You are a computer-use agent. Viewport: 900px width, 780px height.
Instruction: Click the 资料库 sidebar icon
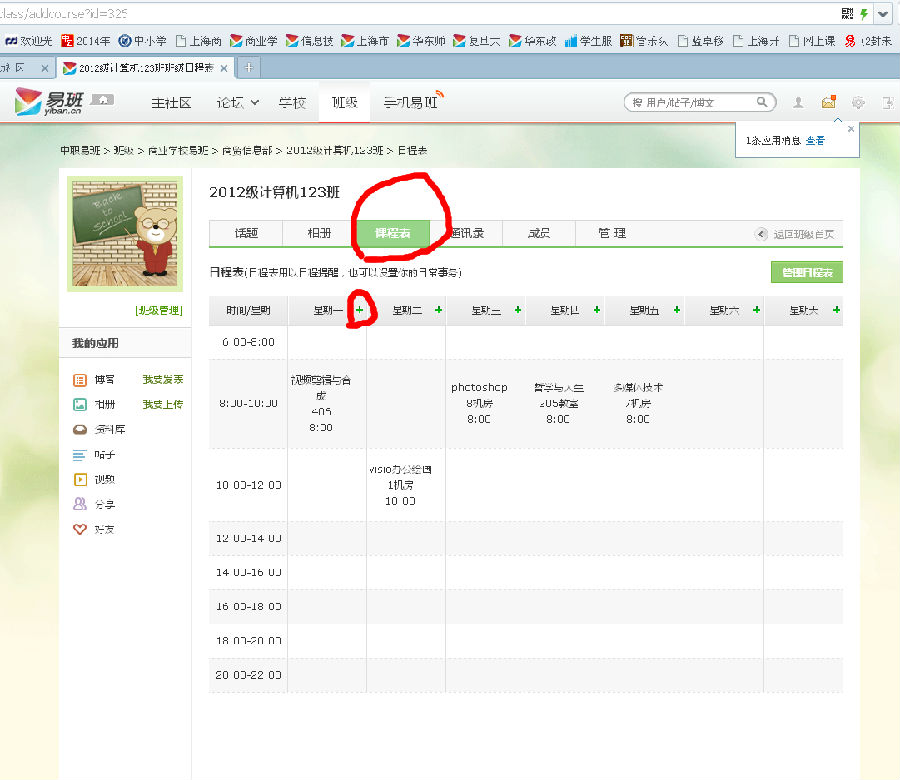(80, 430)
